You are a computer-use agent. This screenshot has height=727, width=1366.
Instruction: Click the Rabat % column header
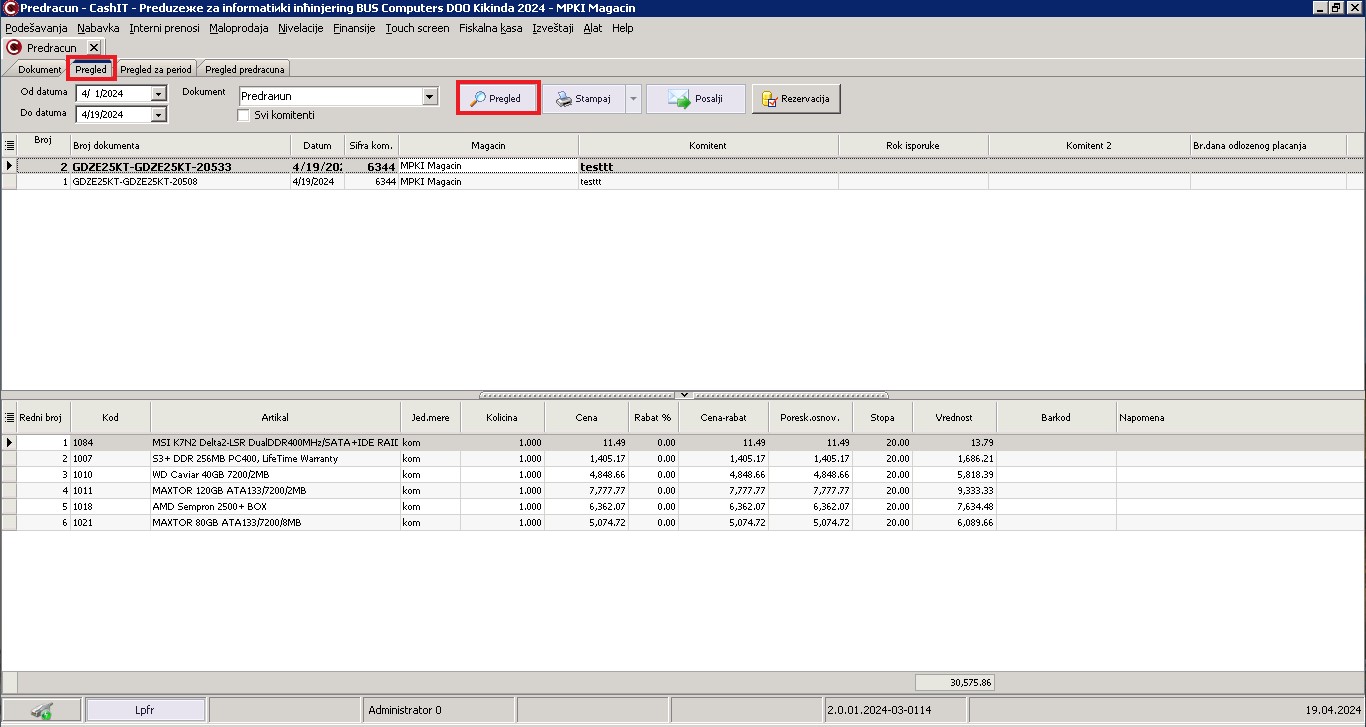pos(653,416)
